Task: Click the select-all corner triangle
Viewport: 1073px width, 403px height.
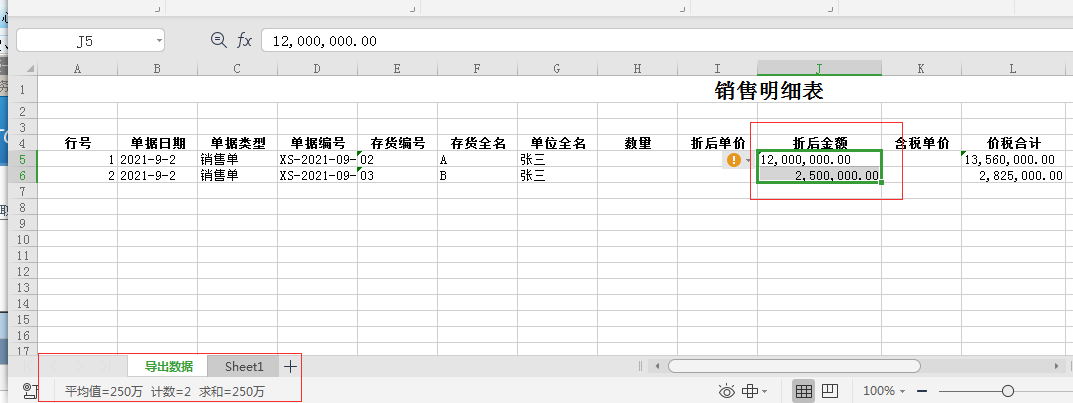Action: (30, 68)
